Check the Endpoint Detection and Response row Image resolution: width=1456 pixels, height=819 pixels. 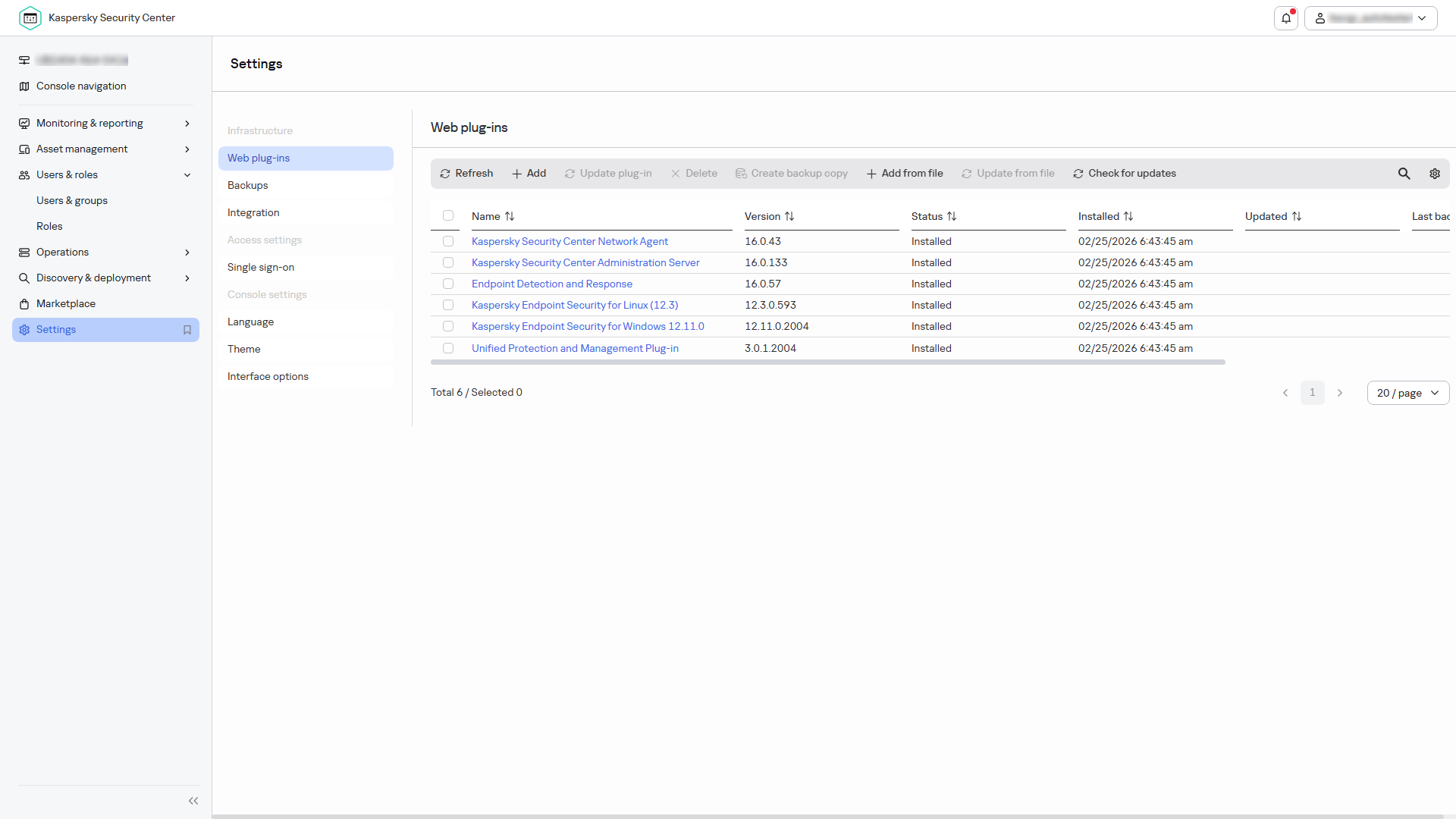tap(448, 284)
